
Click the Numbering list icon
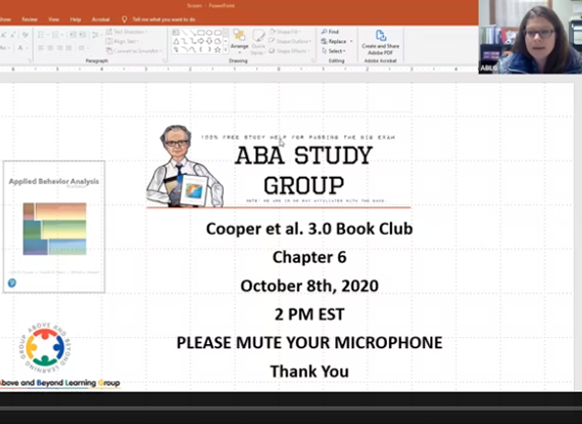55,35
